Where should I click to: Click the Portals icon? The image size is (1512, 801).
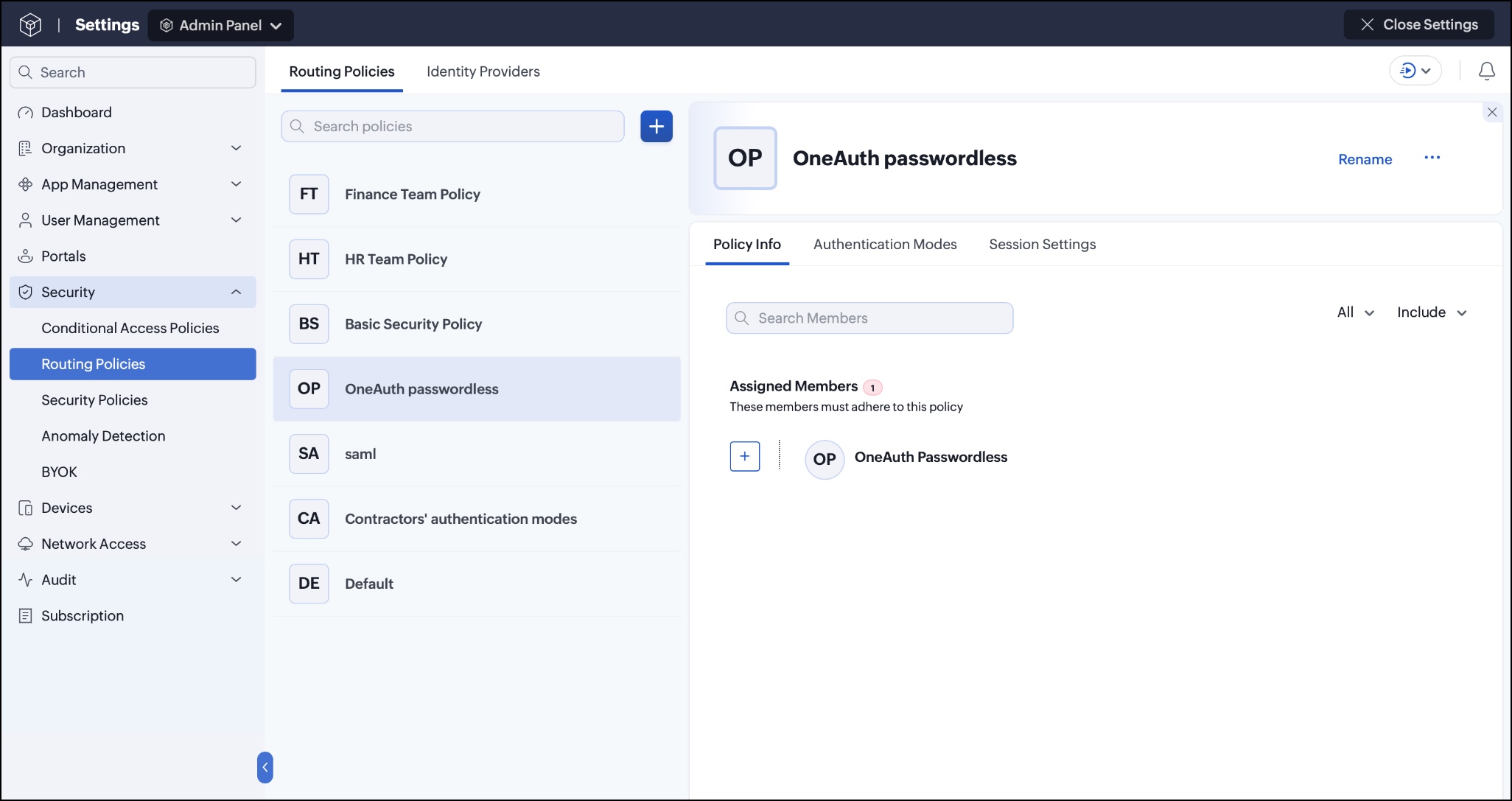coord(25,256)
